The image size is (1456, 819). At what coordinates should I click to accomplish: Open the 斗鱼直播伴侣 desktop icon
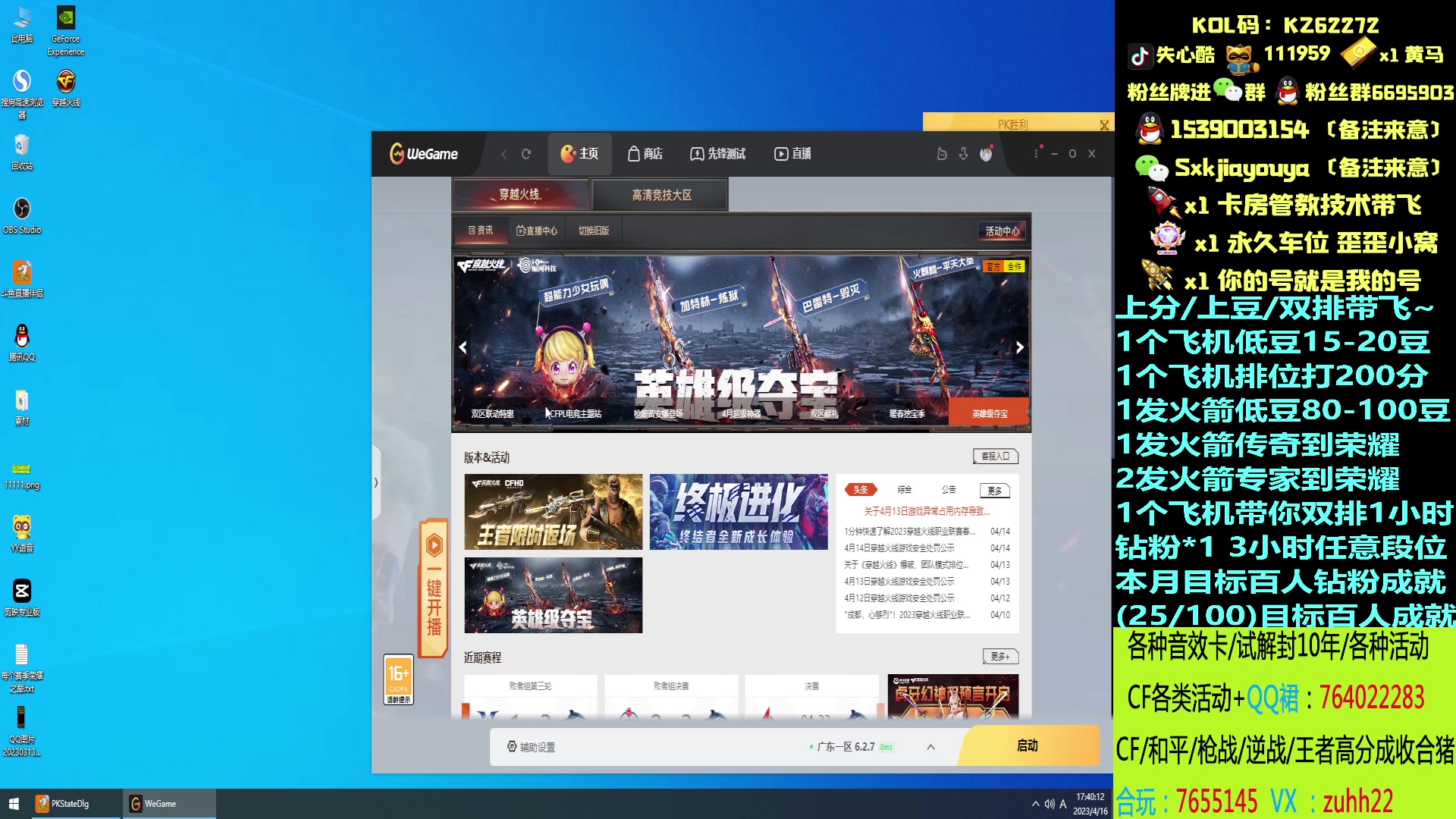pyautogui.click(x=22, y=279)
